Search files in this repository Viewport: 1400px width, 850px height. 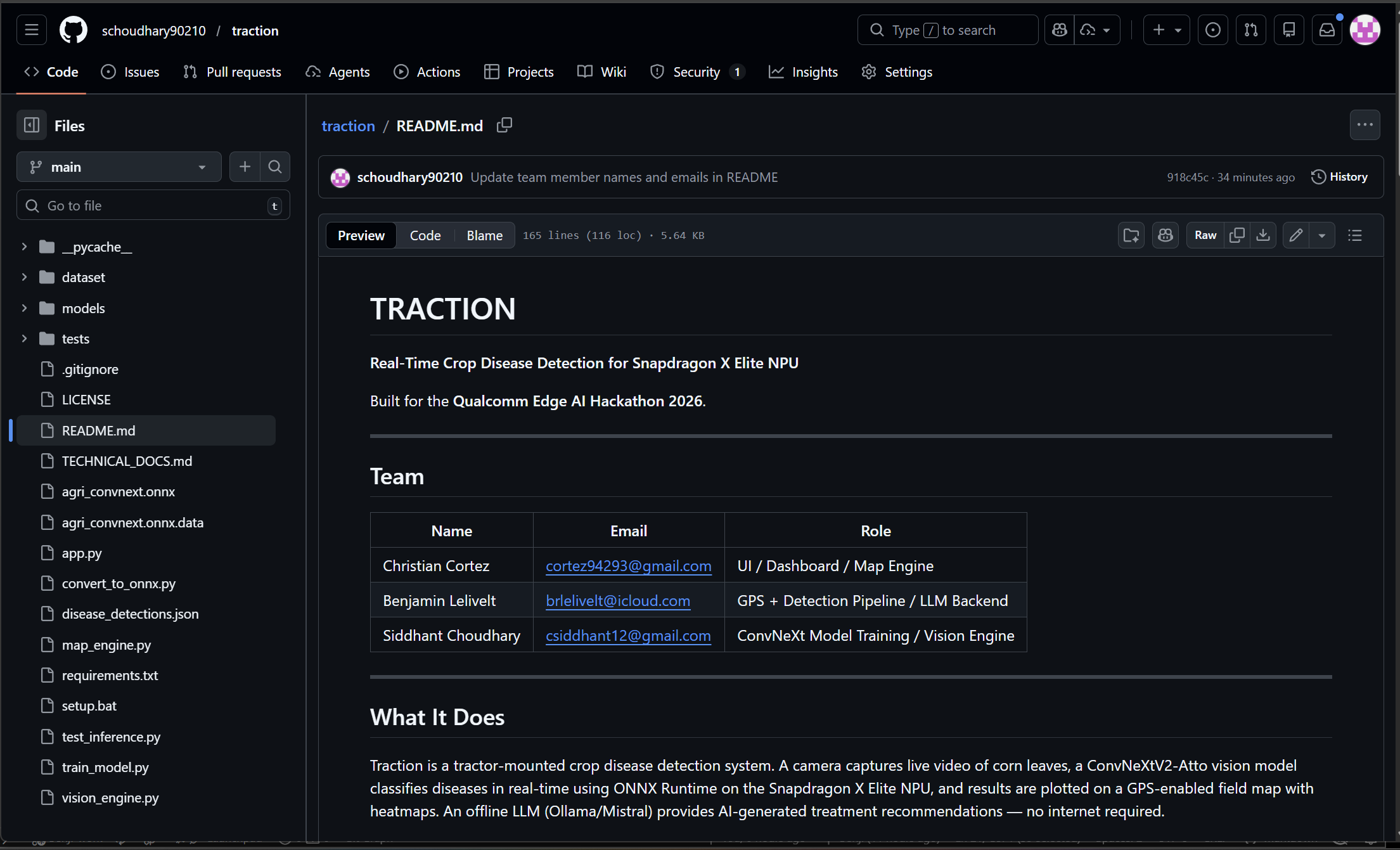pos(275,167)
